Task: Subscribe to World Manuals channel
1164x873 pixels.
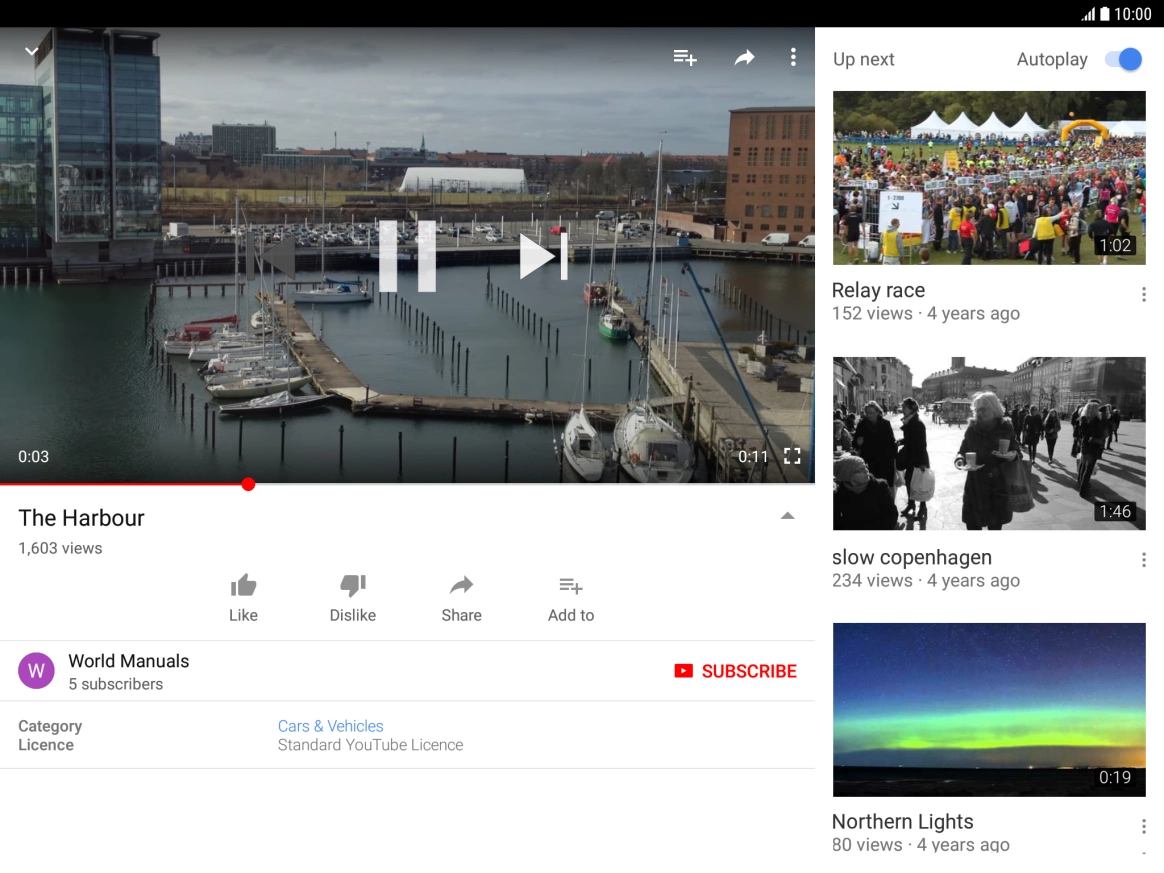Action: pyautogui.click(x=736, y=671)
